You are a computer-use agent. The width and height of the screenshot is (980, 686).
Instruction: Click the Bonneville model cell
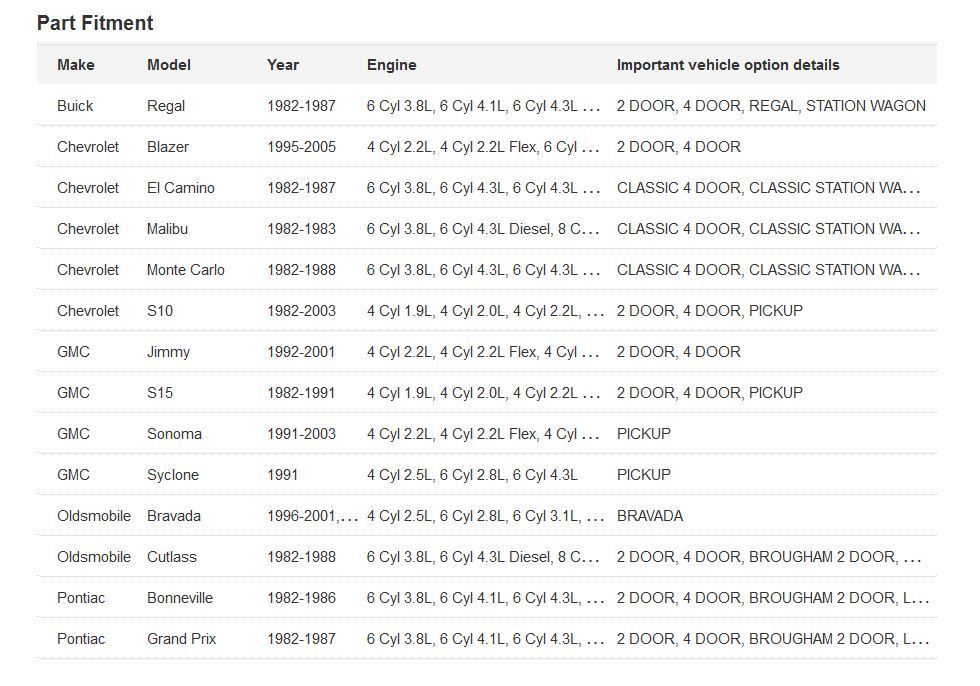[x=180, y=598]
